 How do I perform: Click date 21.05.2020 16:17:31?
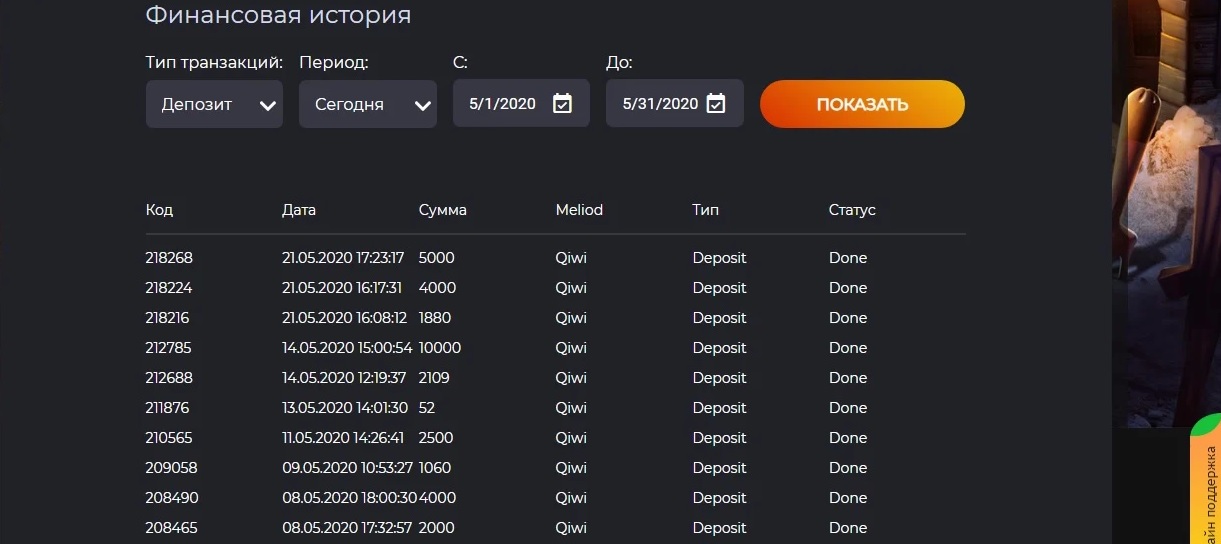[342, 288]
